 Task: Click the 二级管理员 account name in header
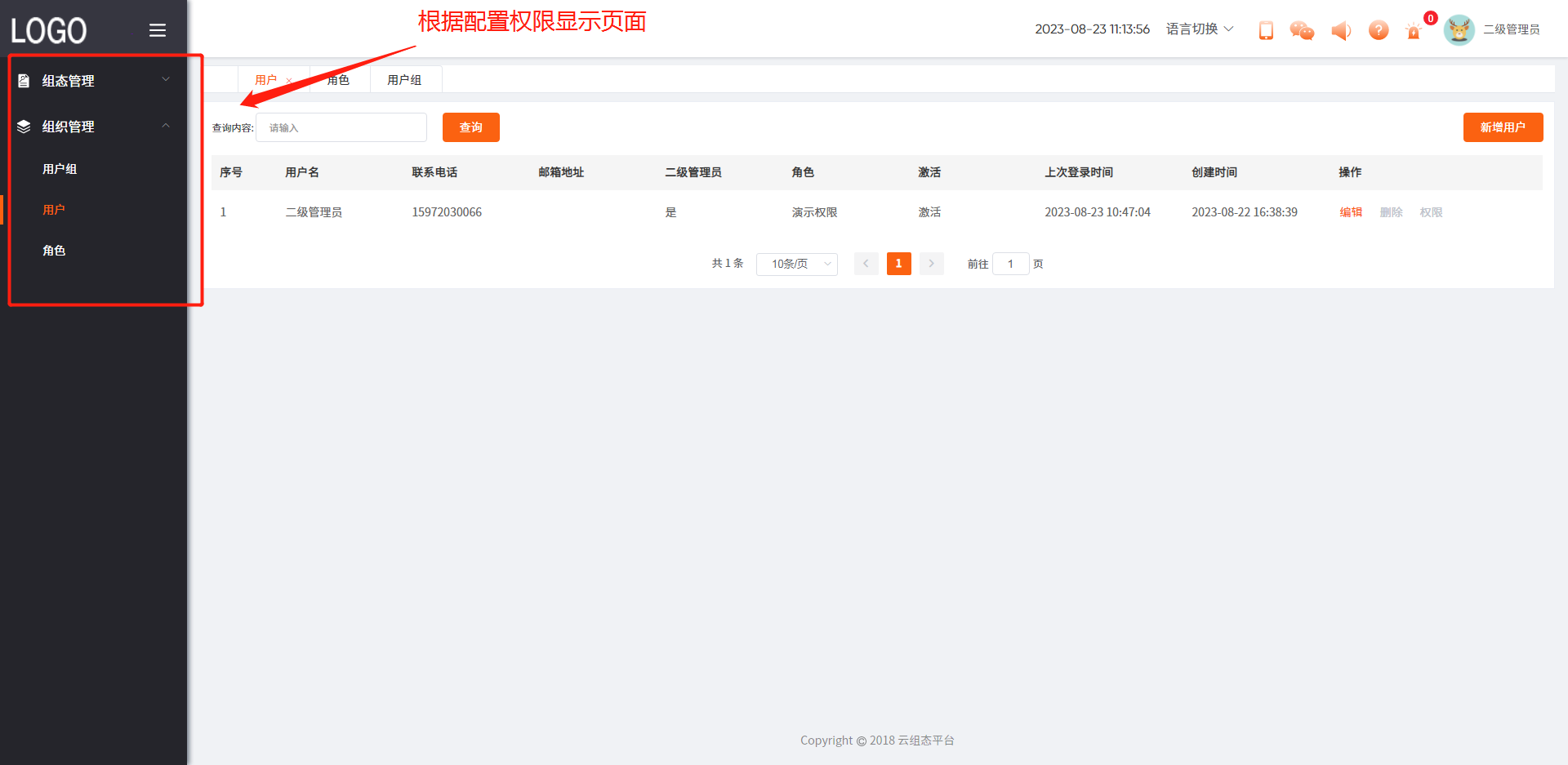pyautogui.click(x=1512, y=29)
